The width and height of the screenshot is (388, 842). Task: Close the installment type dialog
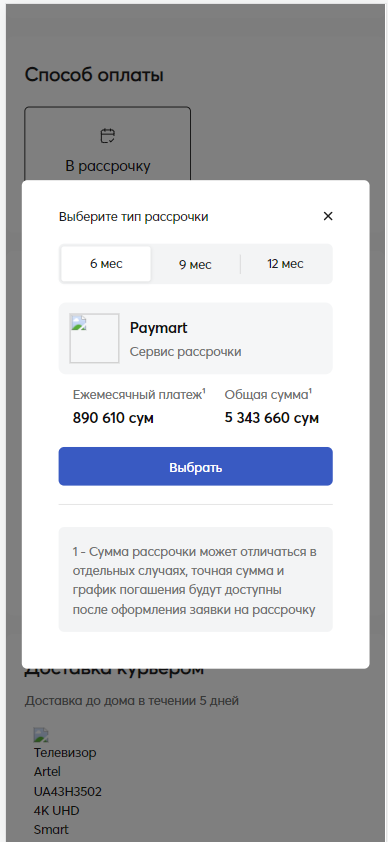328,216
